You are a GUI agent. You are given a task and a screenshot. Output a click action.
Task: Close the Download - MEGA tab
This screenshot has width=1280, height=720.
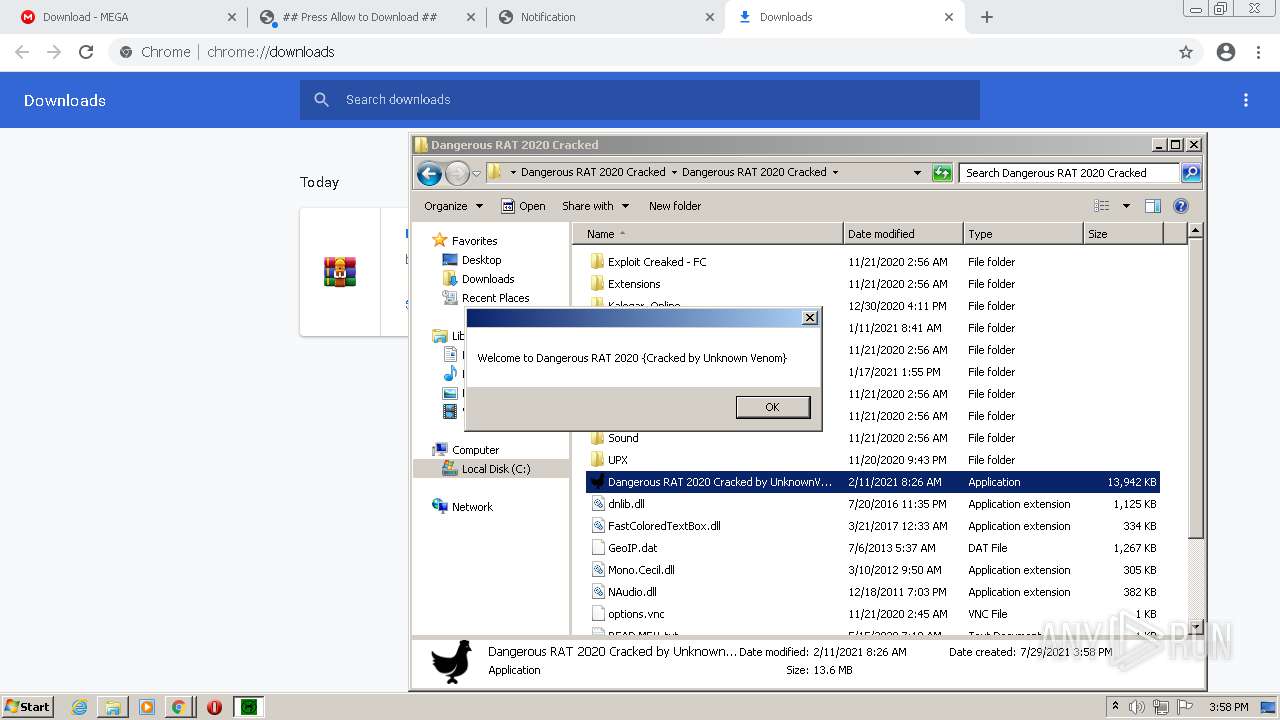click(x=232, y=17)
